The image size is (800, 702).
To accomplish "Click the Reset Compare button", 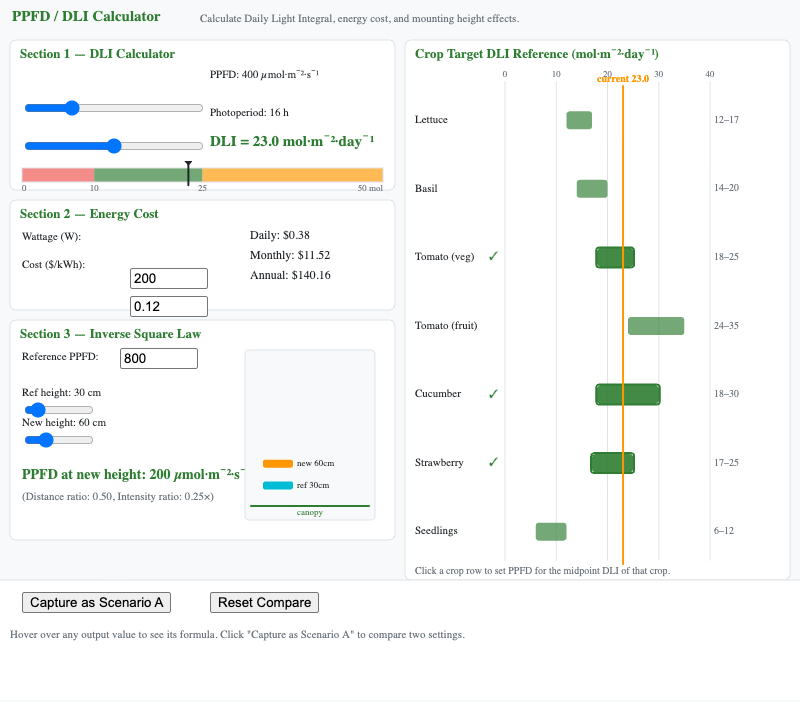I will point(264,603).
